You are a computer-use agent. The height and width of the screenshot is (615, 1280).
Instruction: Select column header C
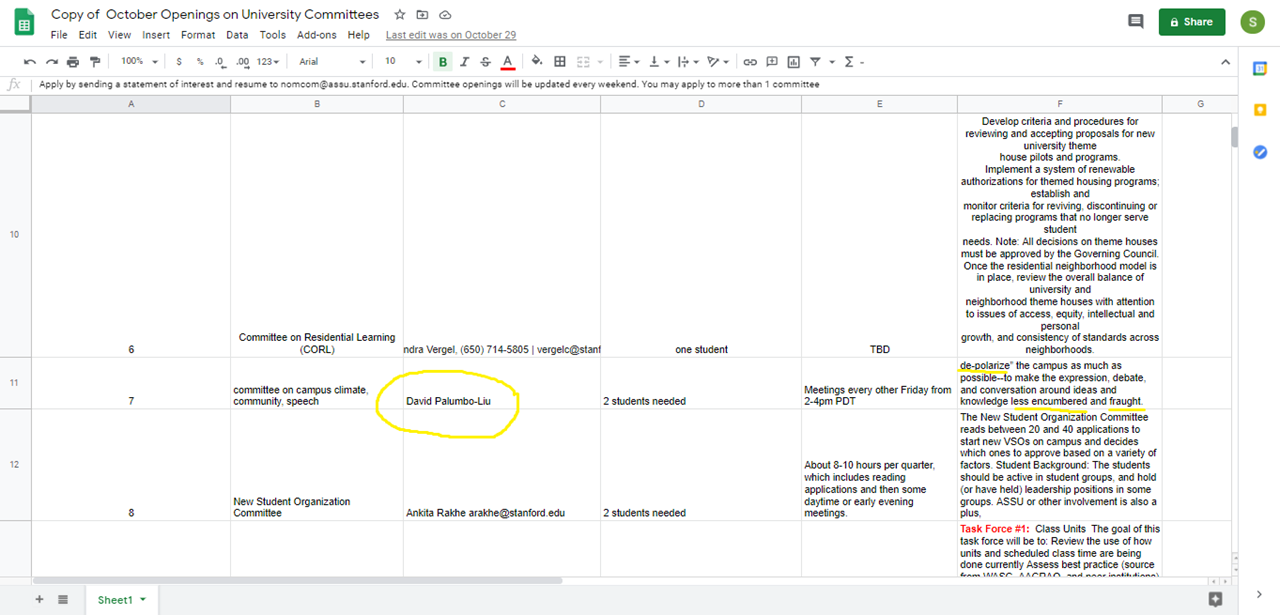pyautogui.click(x=502, y=104)
